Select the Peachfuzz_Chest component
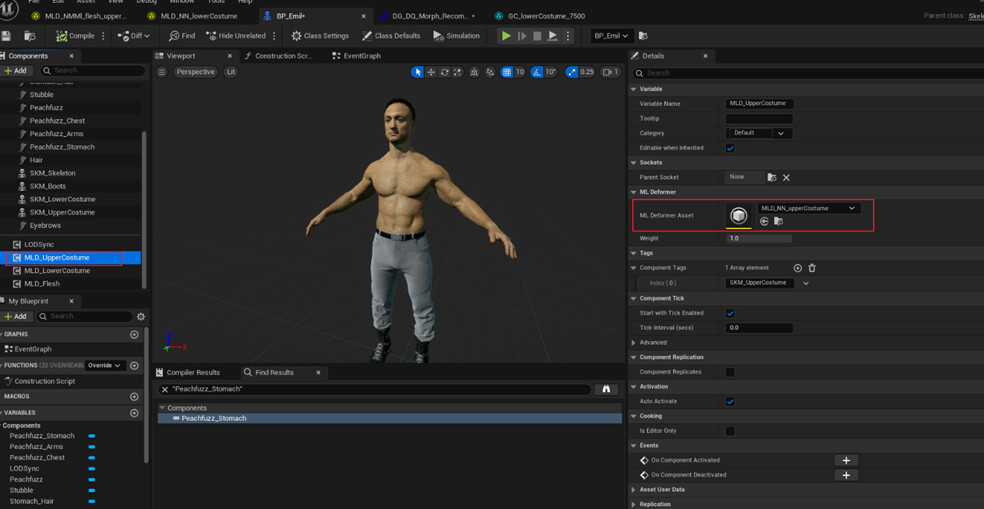 57,121
